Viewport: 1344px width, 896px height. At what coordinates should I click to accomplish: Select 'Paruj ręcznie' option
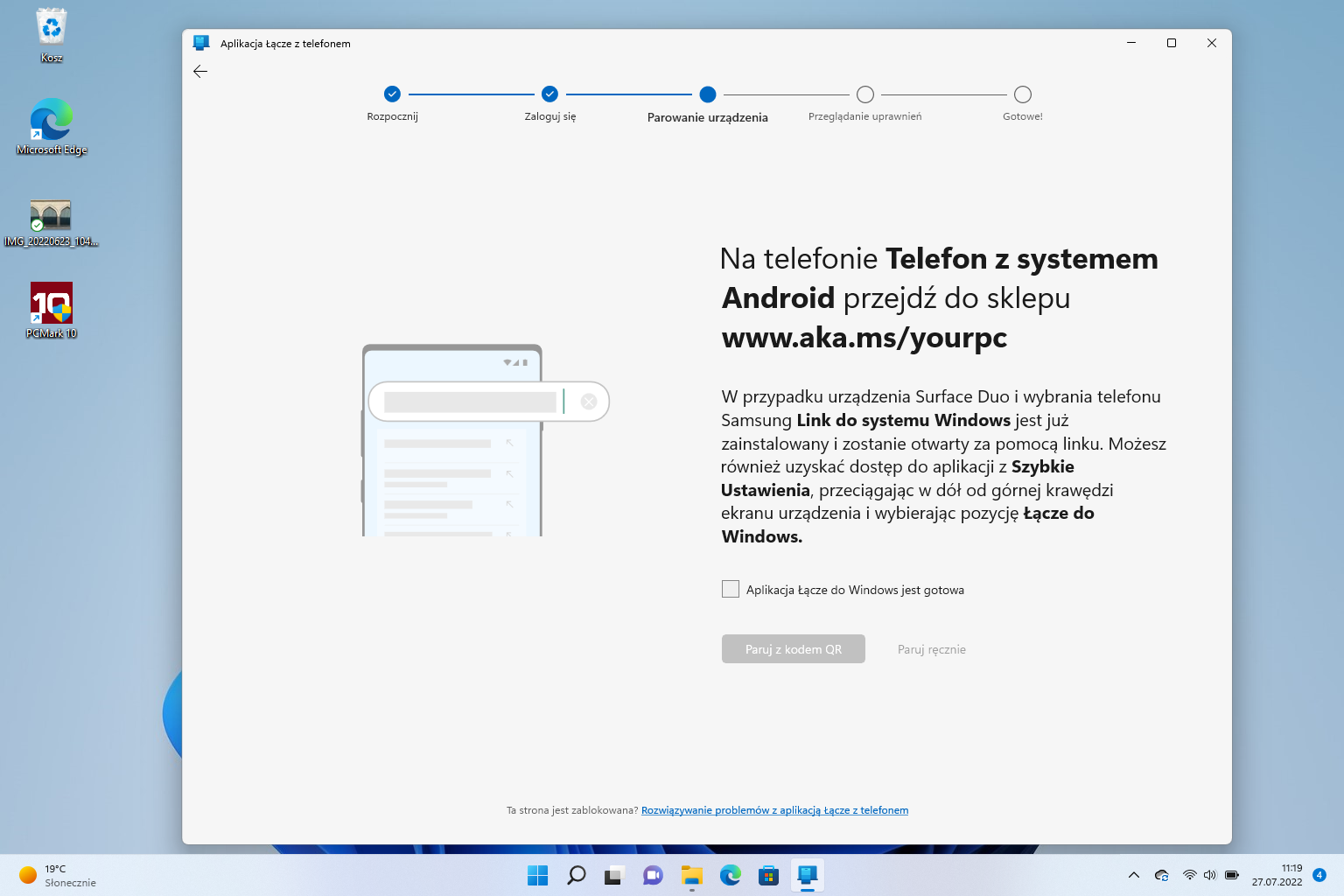pos(931,649)
